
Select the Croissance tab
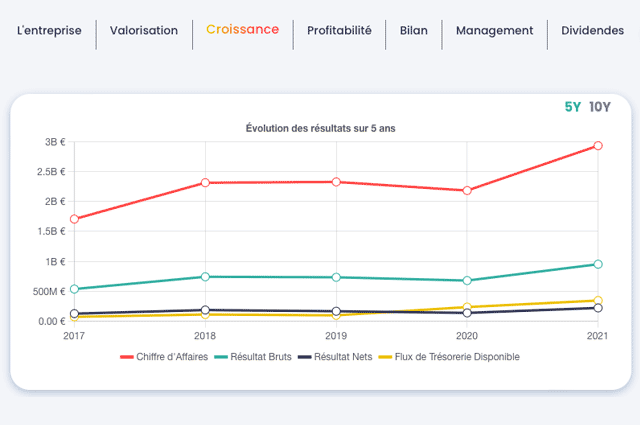(242, 29)
